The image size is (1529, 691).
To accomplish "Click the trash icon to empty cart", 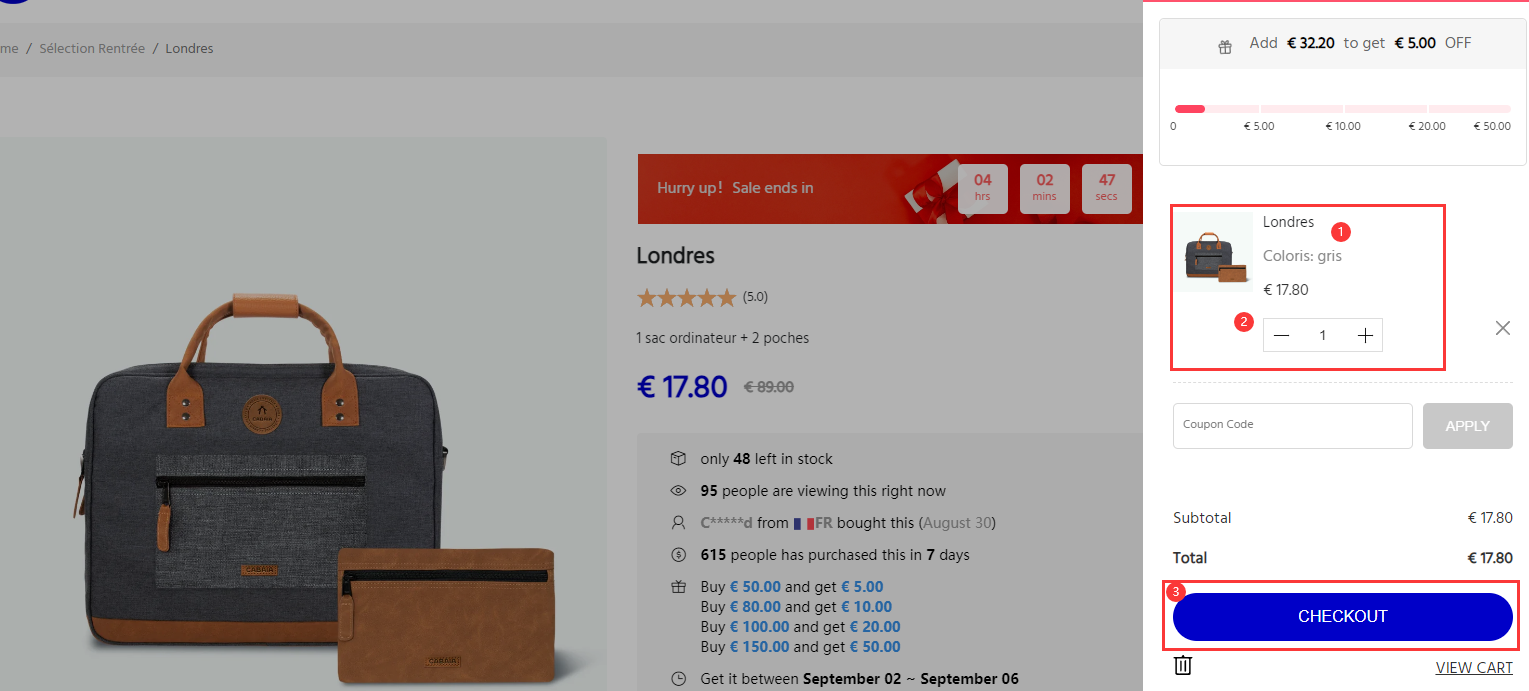I will coord(1183,665).
